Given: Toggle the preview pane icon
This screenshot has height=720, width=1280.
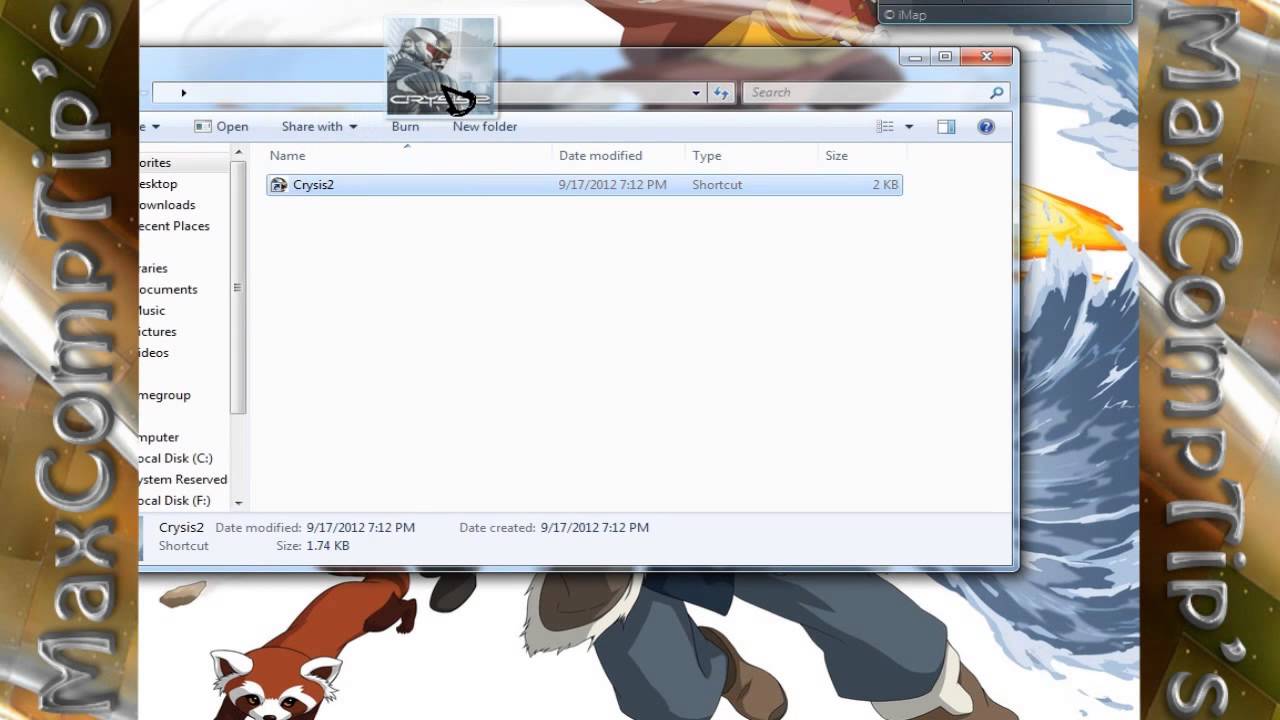Looking at the screenshot, I should [946, 126].
